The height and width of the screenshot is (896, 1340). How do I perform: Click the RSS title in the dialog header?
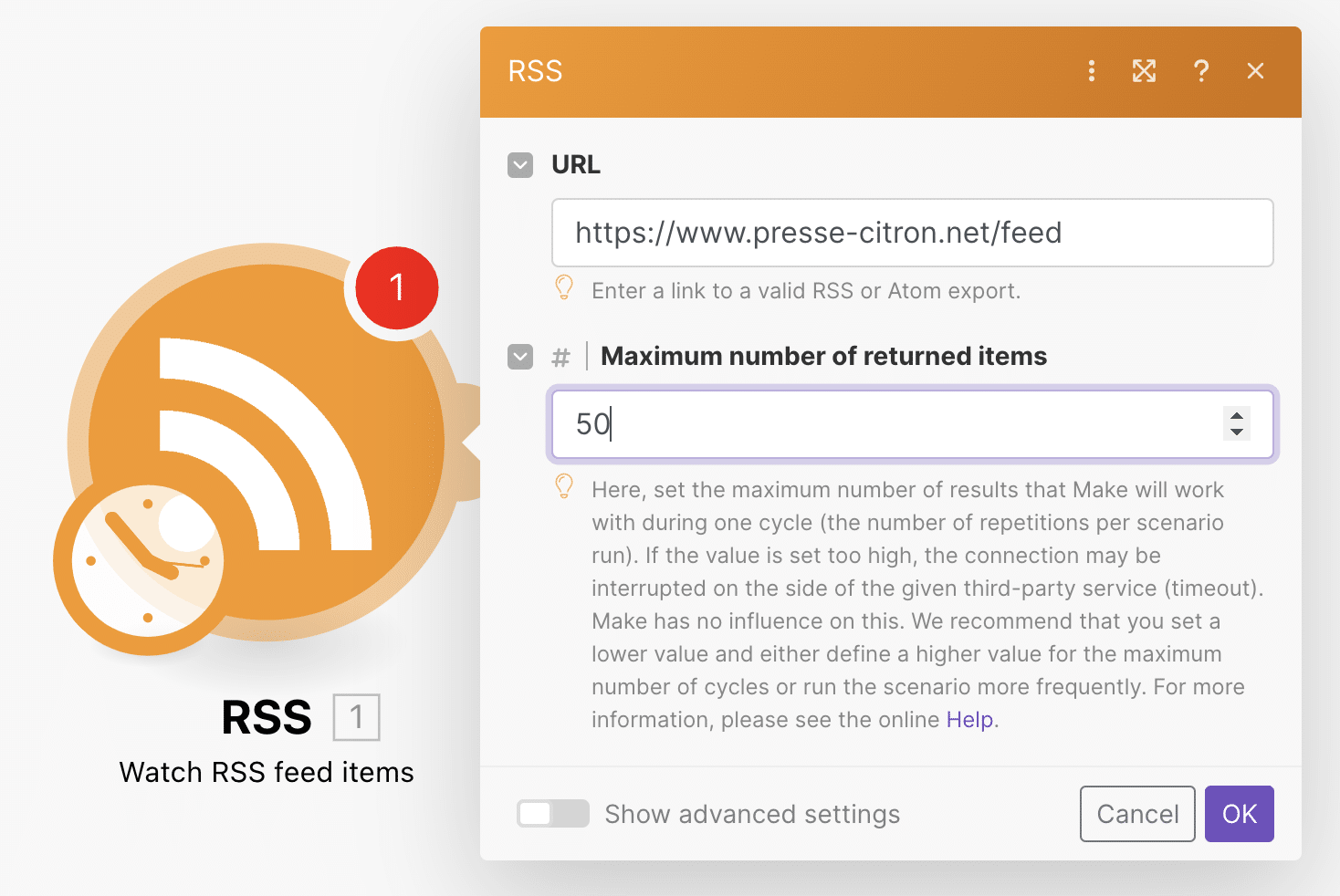click(535, 71)
